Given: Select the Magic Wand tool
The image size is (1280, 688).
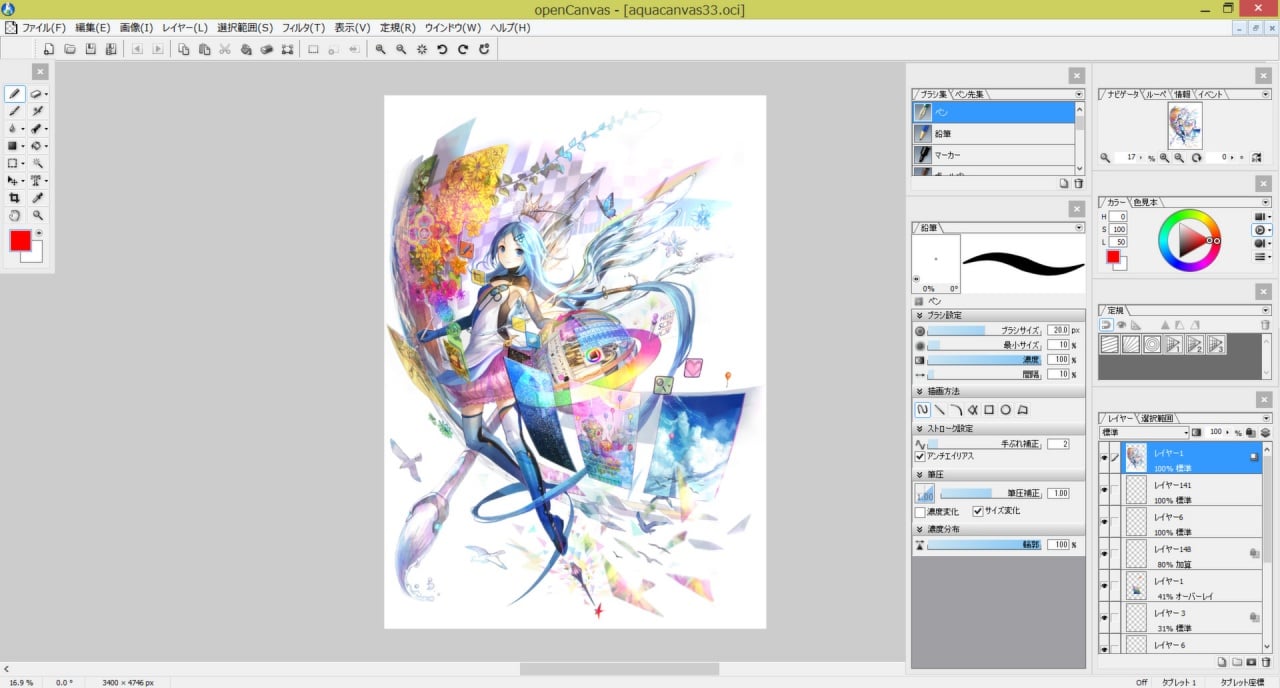Looking at the screenshot, I should pyautogui.click(x=38, y=163).
